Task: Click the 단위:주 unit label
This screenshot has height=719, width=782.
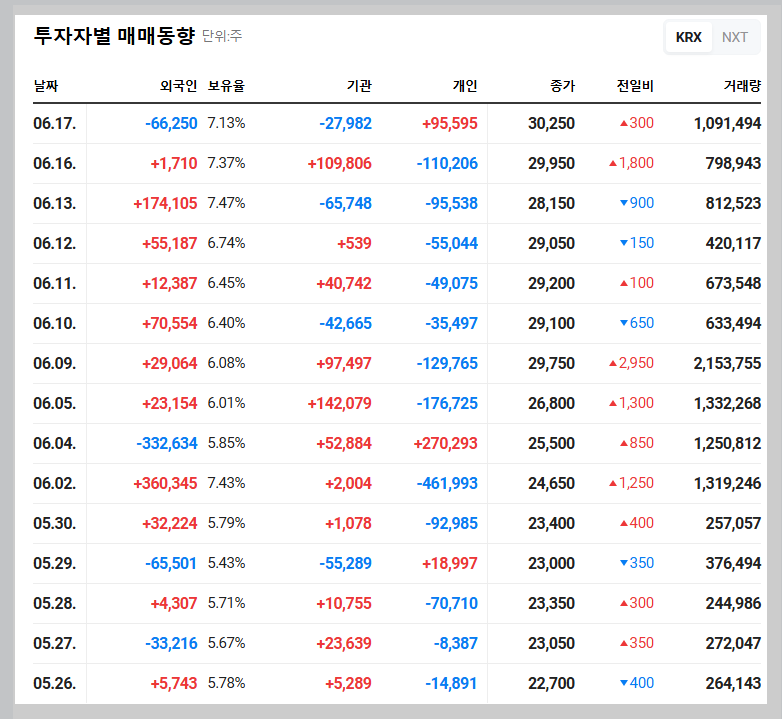Action: pos(222,36)
